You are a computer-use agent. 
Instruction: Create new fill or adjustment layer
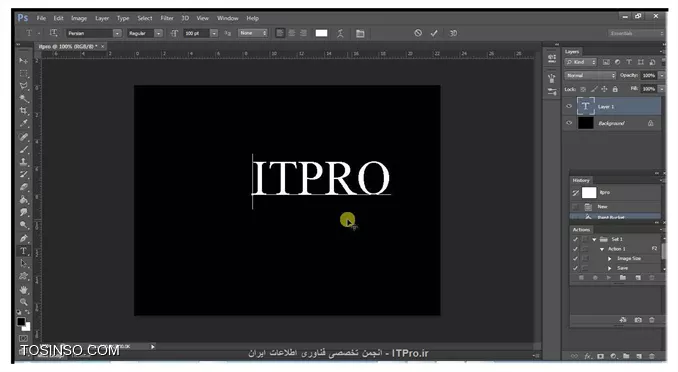[x=613, y=356]
